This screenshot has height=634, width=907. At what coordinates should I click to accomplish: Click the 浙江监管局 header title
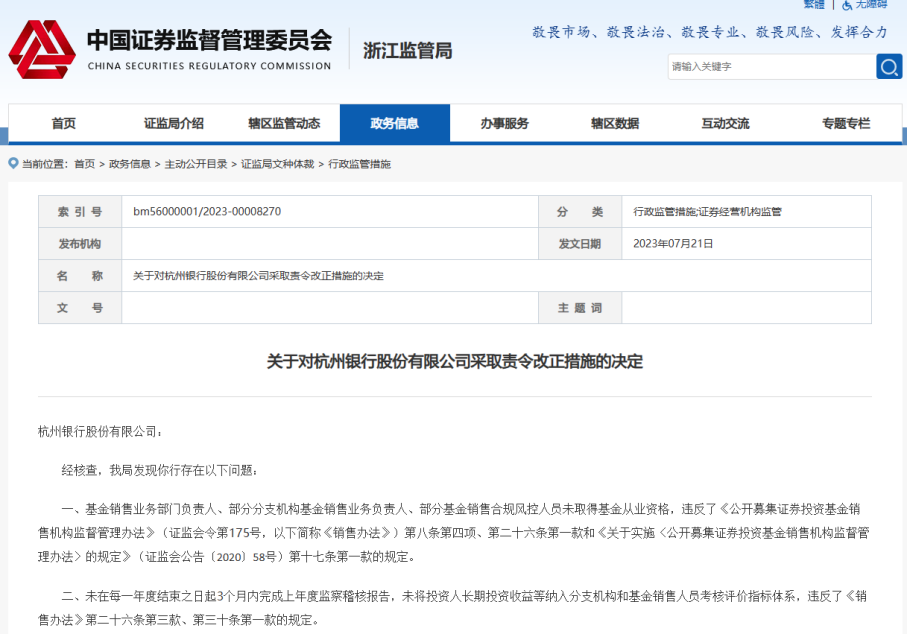click(x=407, y=50)
